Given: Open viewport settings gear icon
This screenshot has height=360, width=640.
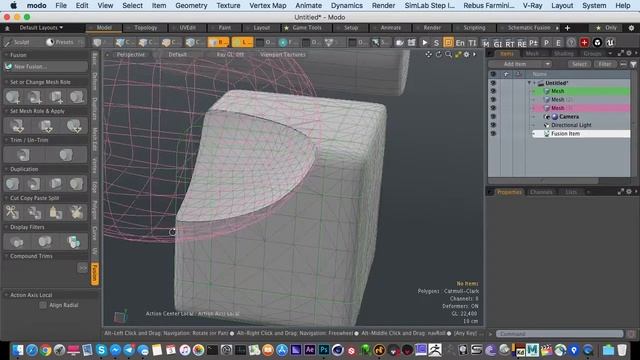Looking at the screenshot, I should click(x=466, y=54).
